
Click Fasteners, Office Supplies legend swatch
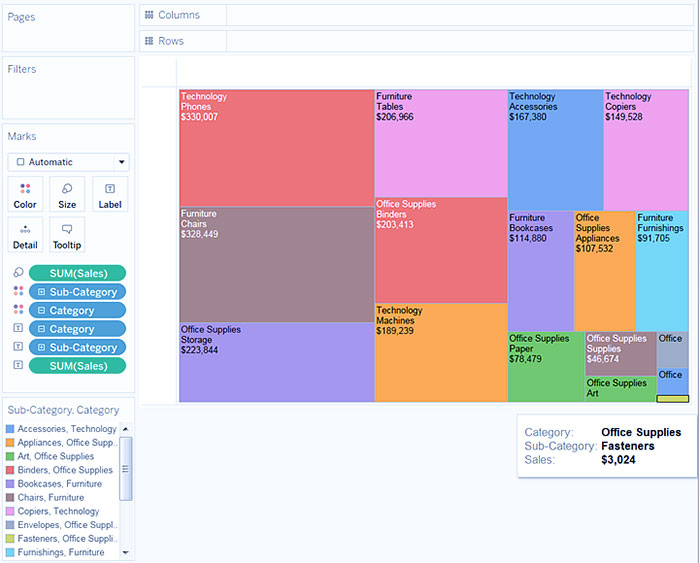pos(10,539)
